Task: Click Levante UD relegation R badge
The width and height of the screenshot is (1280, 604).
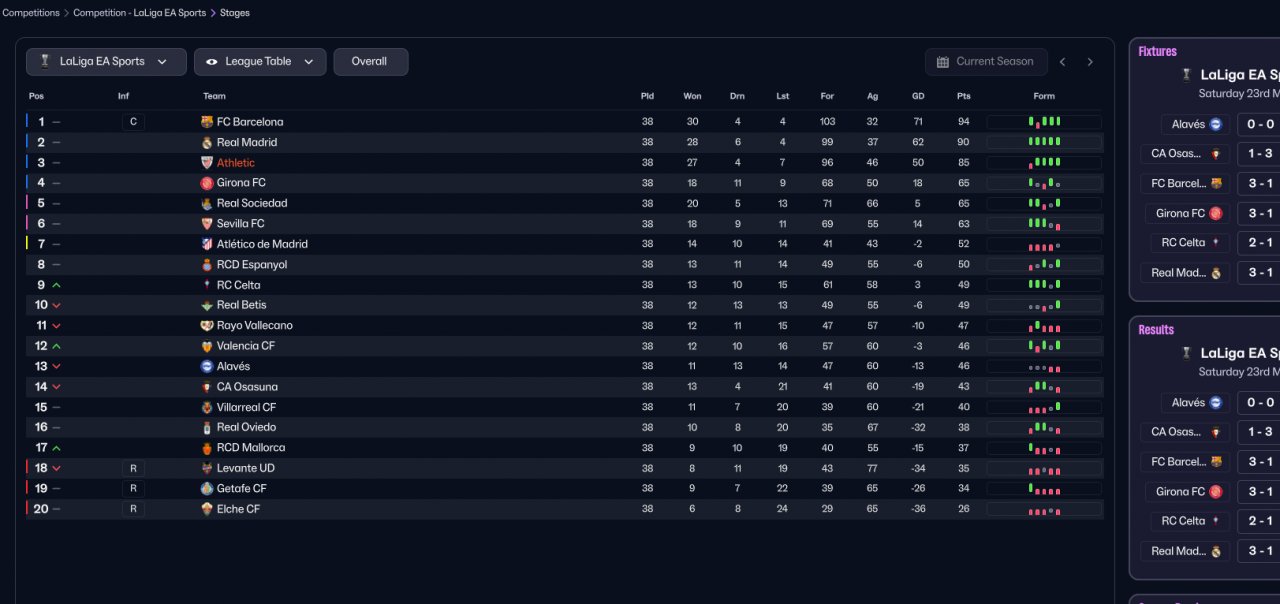Action: click(133, 468)
